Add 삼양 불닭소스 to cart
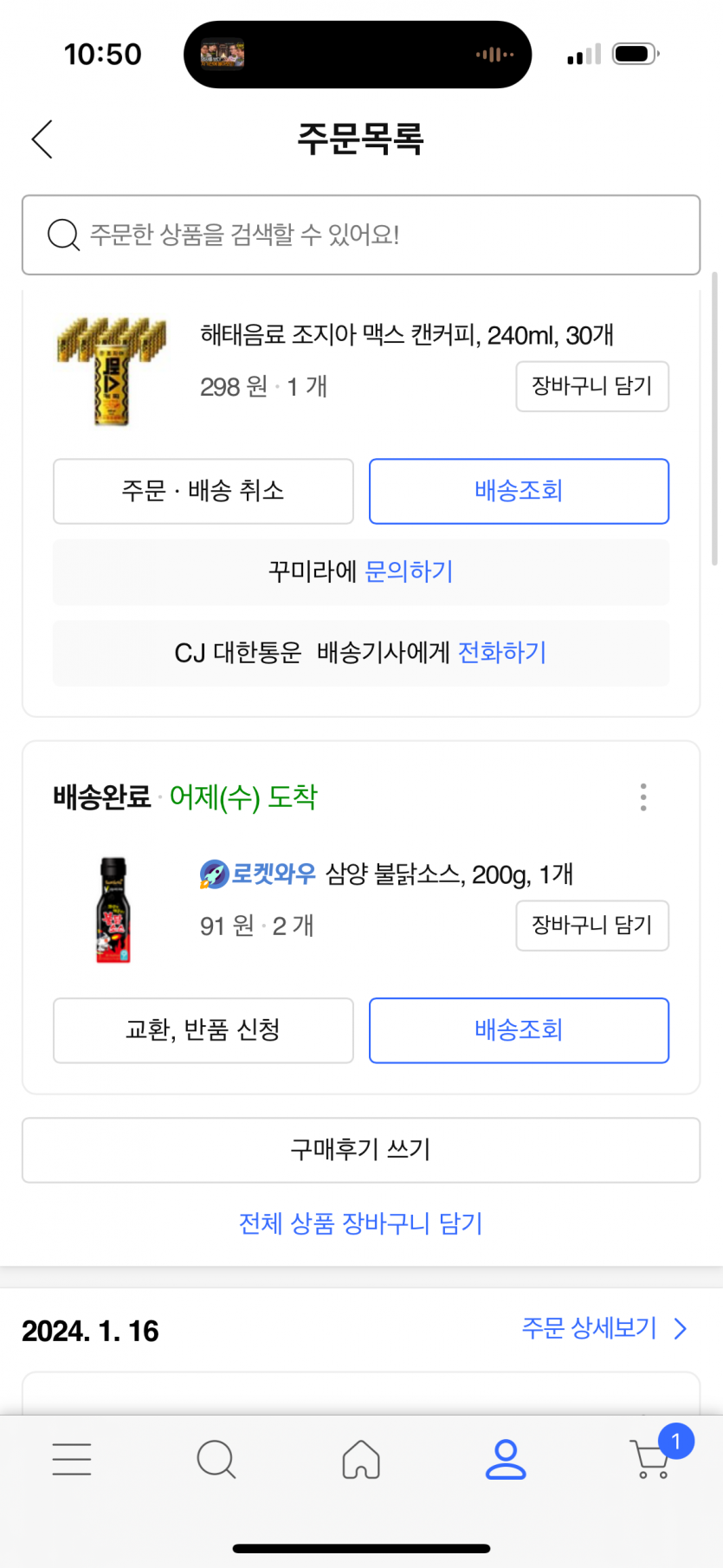Screen dimensions: 723x1568 (592, 926)
